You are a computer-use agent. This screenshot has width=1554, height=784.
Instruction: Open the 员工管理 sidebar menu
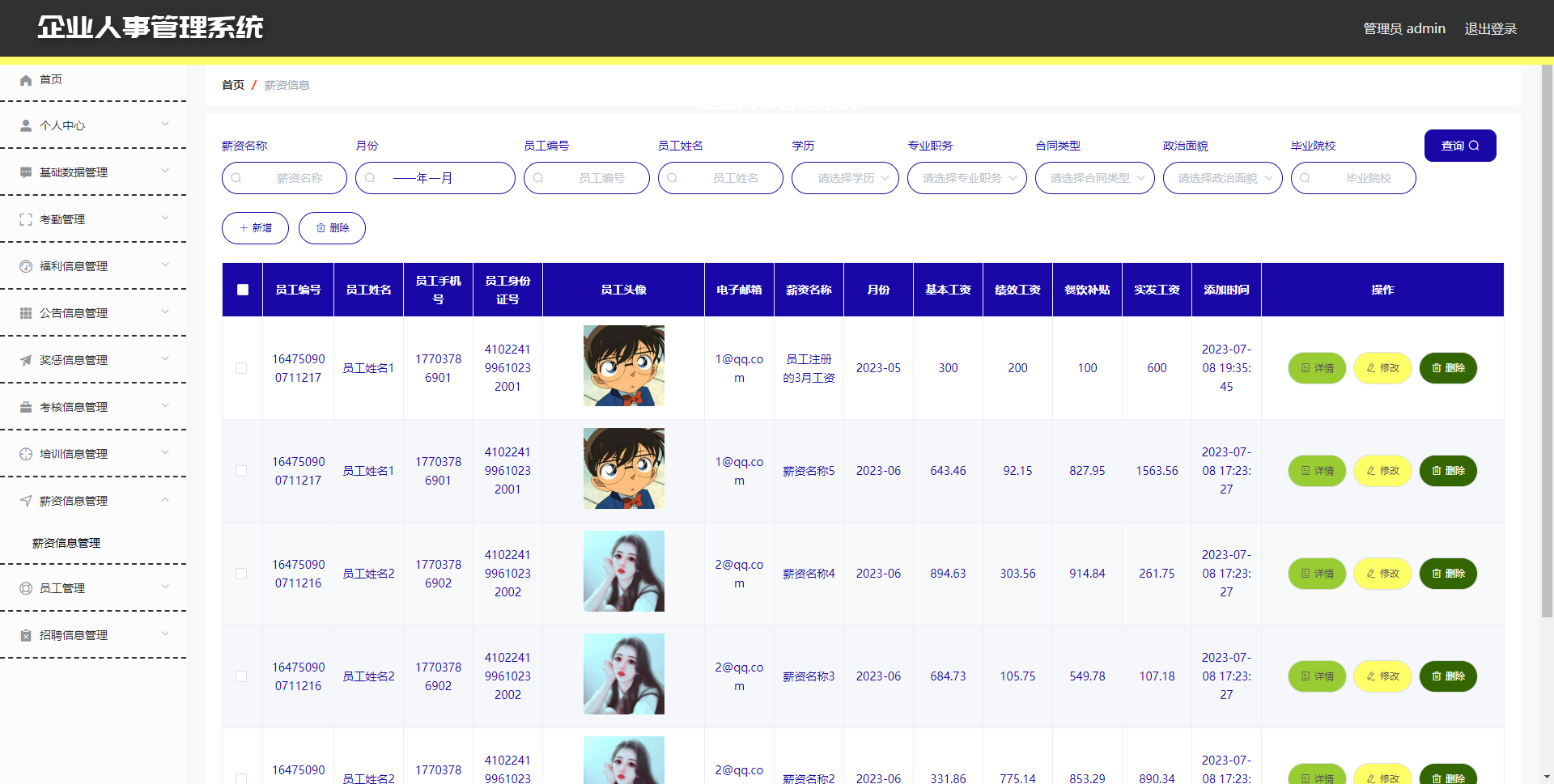tap(93, 589)
